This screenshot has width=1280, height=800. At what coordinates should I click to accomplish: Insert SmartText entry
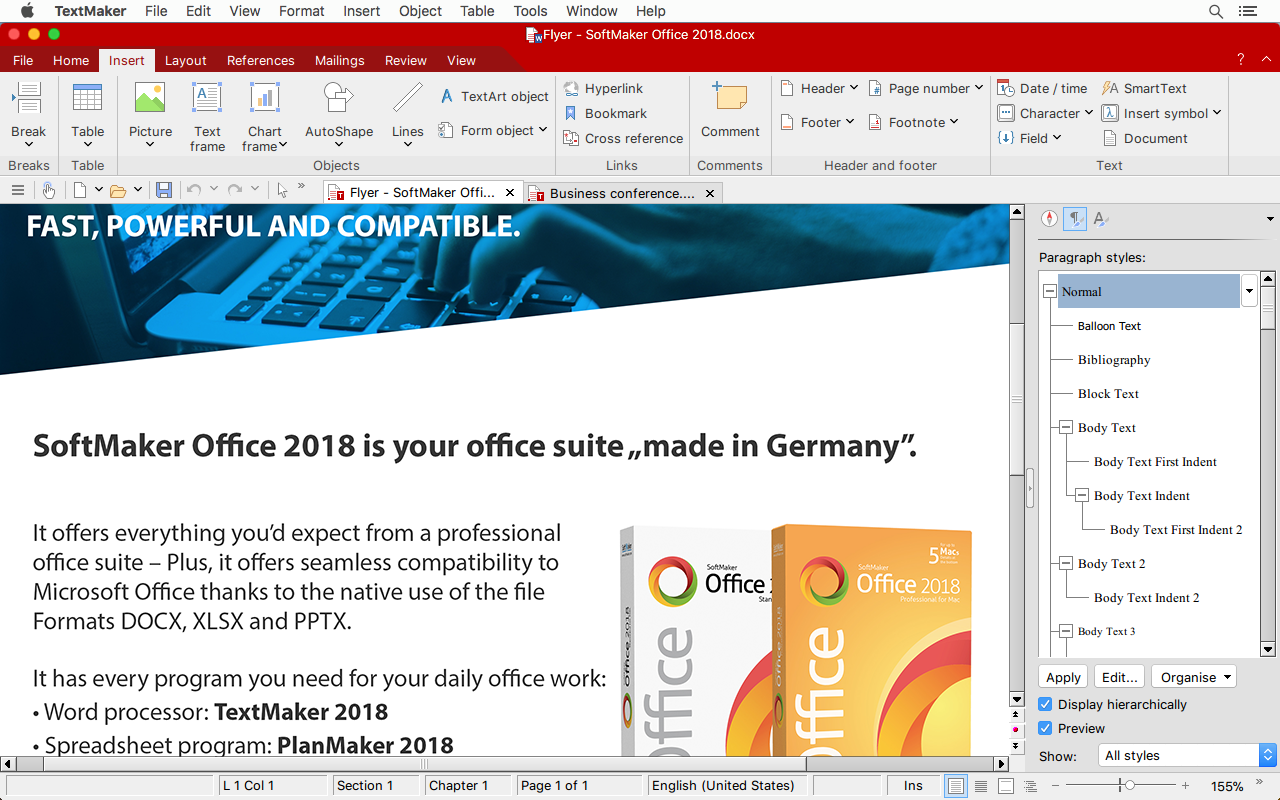coord(1145,88)
